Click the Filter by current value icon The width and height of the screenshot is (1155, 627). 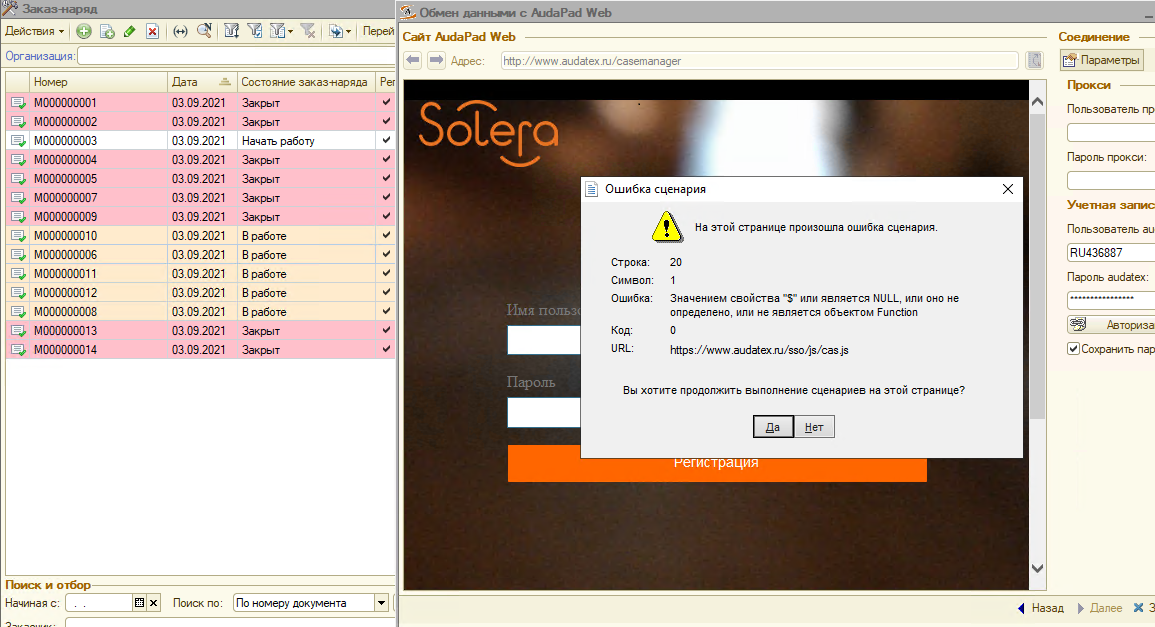pos(255,31)
